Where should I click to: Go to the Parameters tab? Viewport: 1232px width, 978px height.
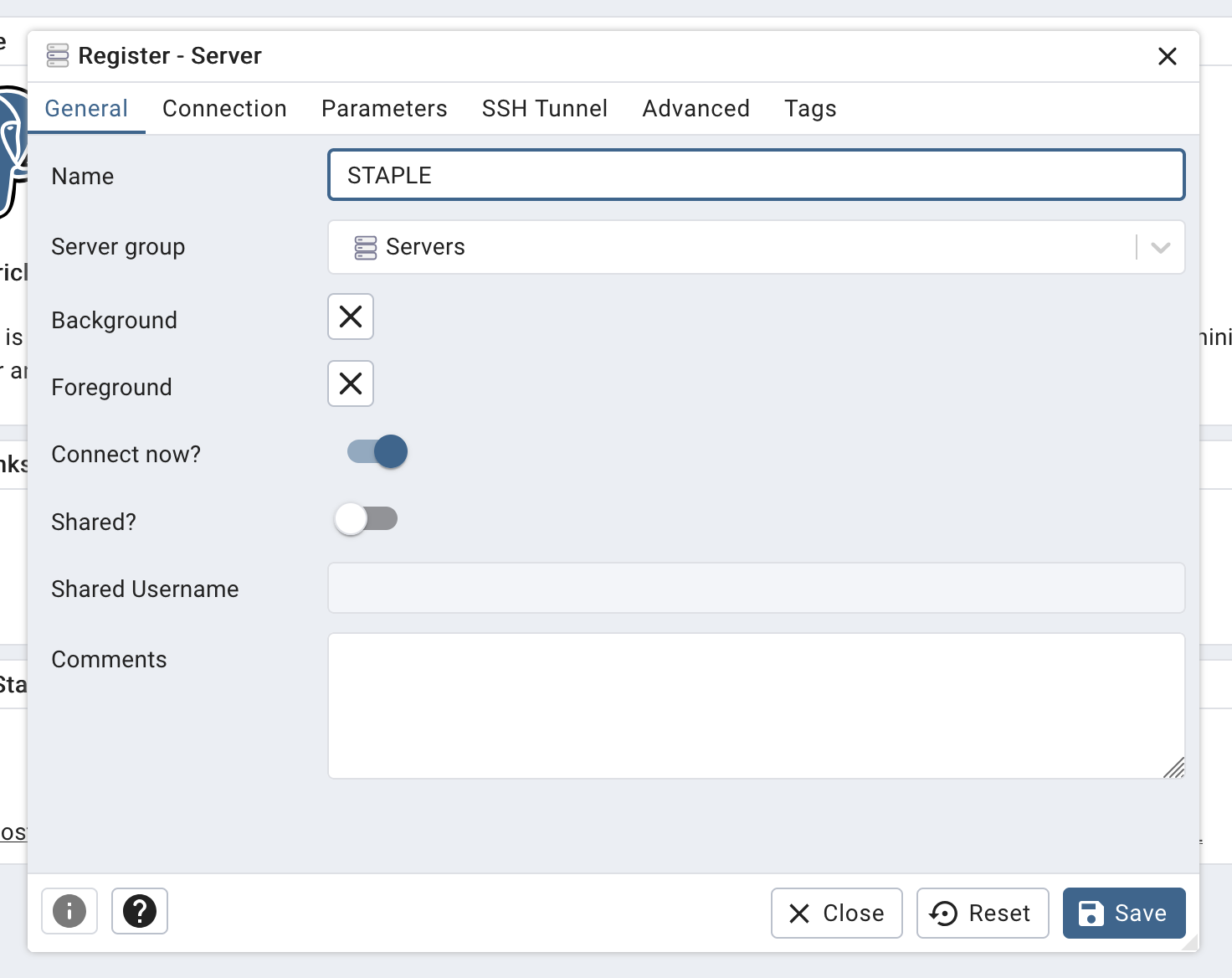pos(384,109)
